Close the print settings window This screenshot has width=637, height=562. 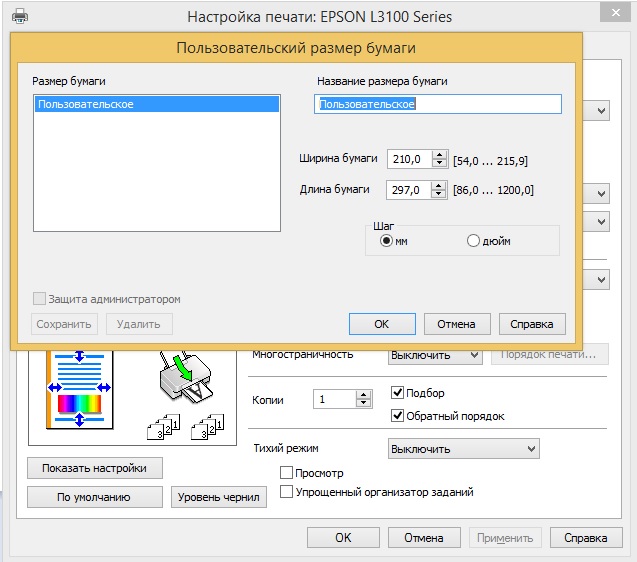(615, 13)
